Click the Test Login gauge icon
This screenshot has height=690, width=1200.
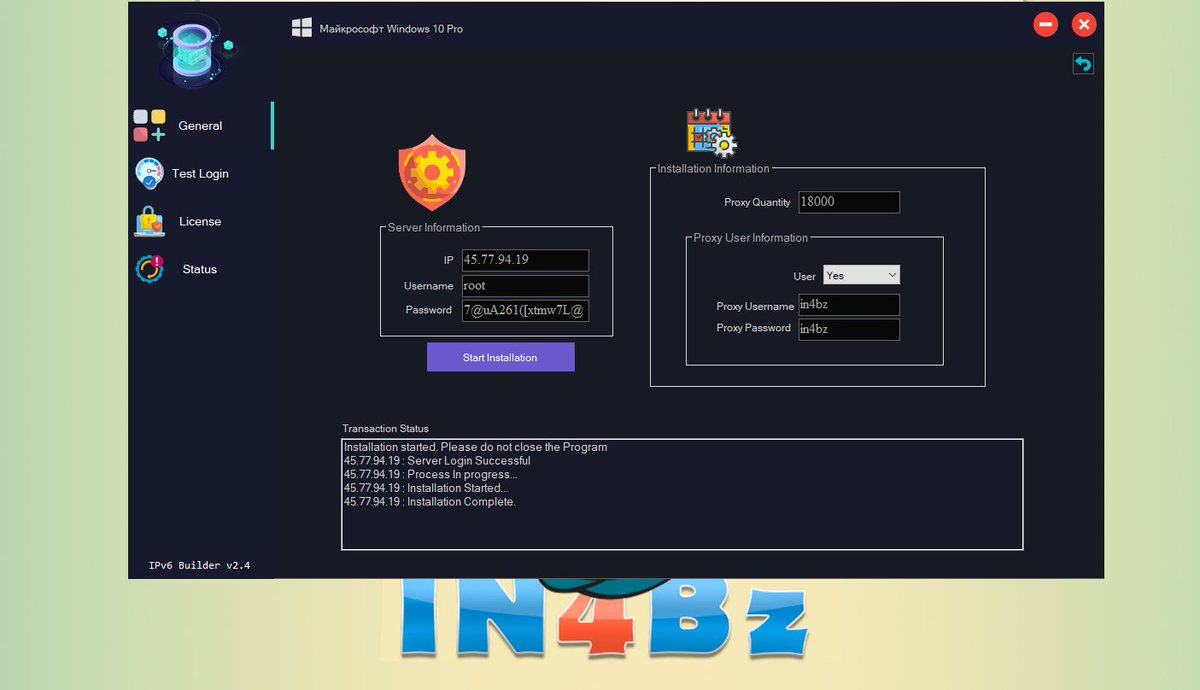pos(149,173)
